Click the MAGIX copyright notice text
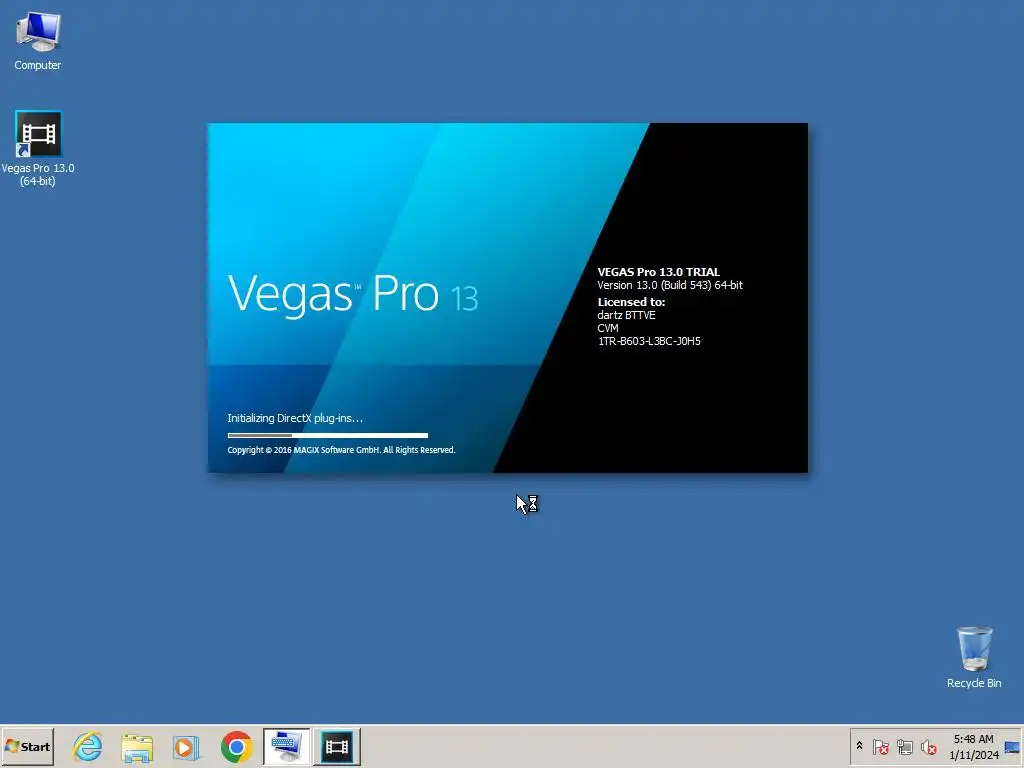The width and height of the screenshot is (1024, 768). 341,449
